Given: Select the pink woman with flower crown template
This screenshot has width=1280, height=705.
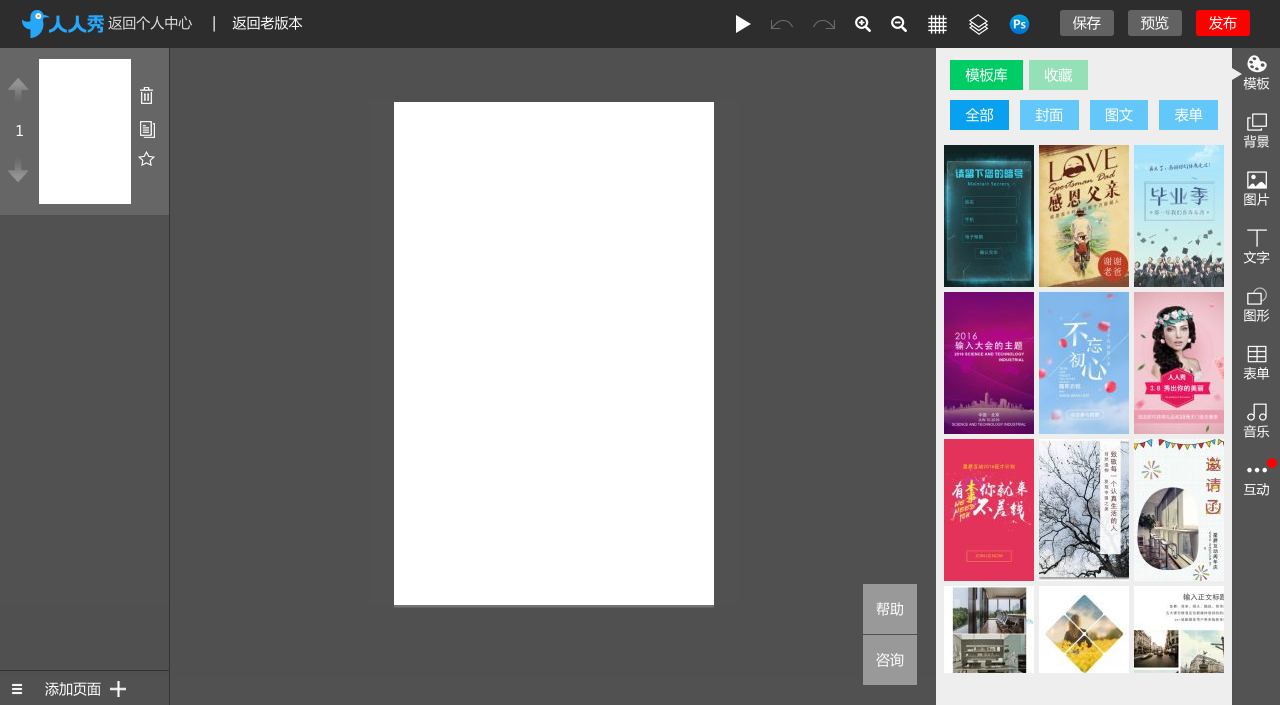Looking at the screenshot, I should 1179,363.
